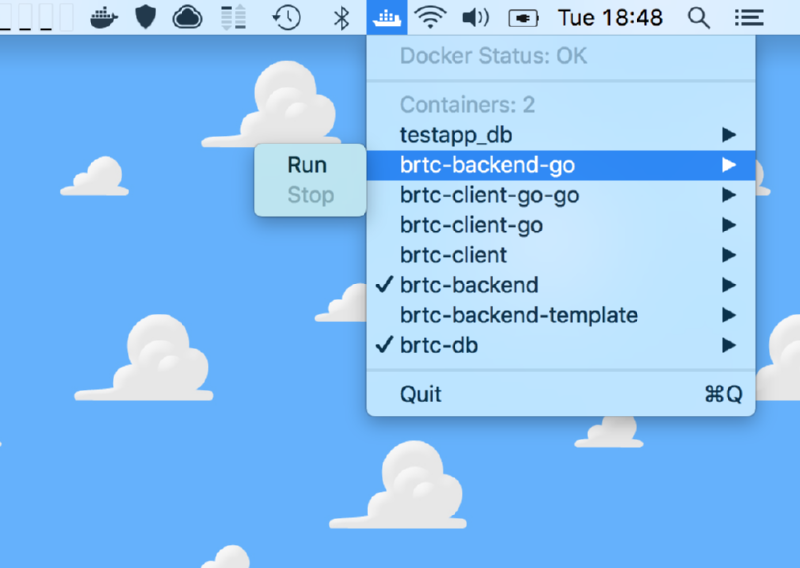Close the highlighted Docker ship status menu
The image size is (800, 568).
pos(387,17)
